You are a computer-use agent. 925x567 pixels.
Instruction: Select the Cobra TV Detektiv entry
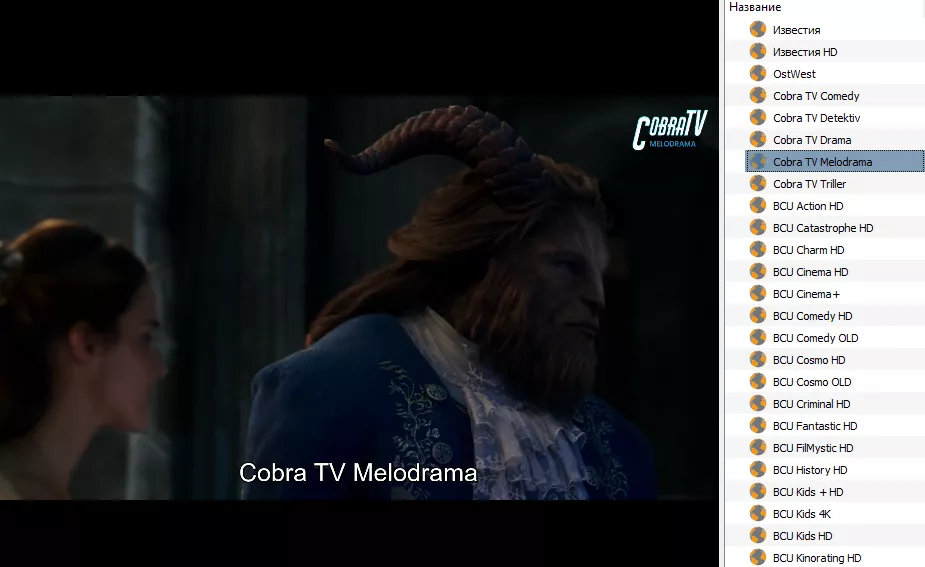pyautogui.click(x=816, y=118)
